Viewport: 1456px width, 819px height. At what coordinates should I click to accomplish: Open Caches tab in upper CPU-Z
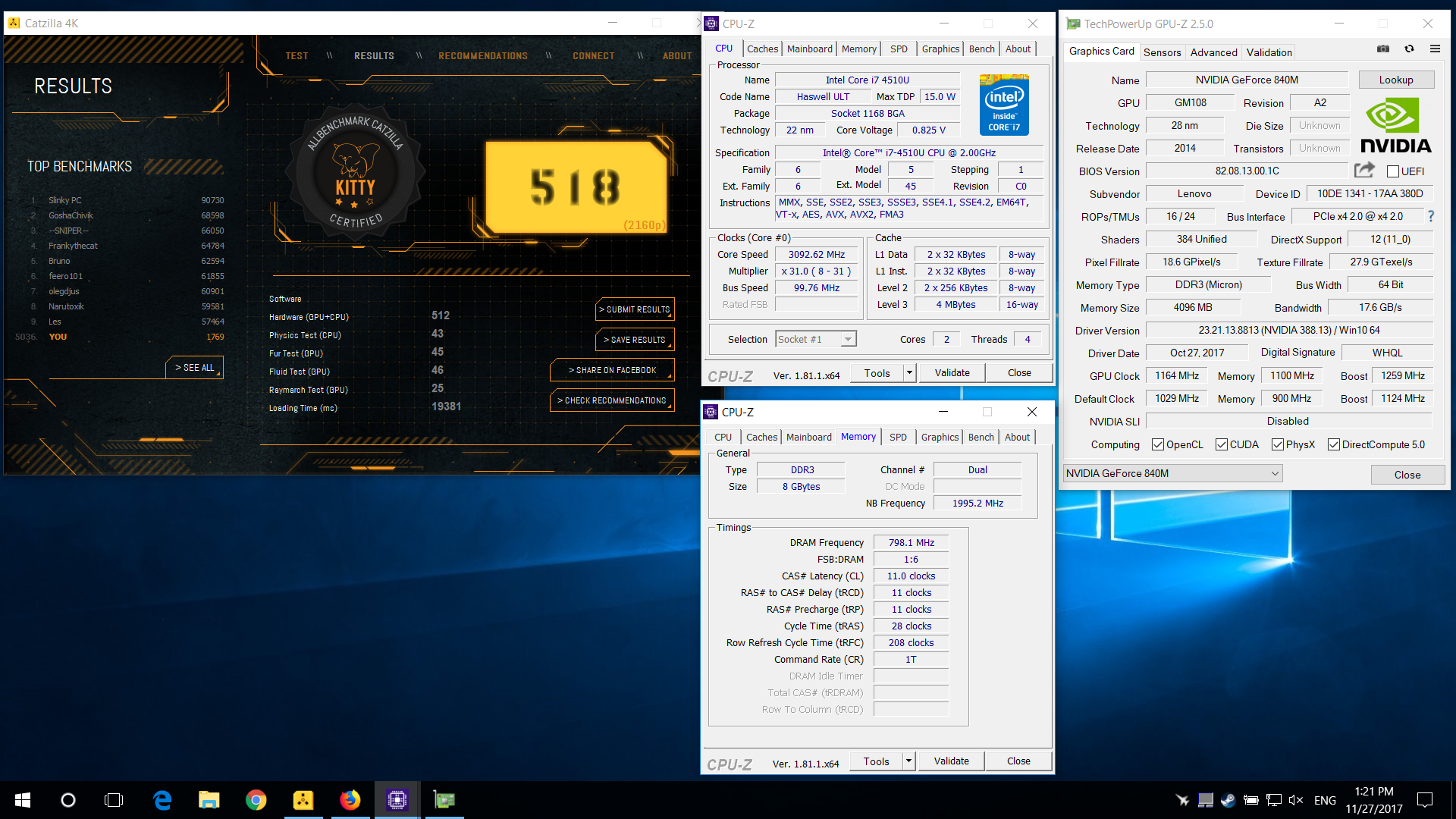click(x=762, y=49)
